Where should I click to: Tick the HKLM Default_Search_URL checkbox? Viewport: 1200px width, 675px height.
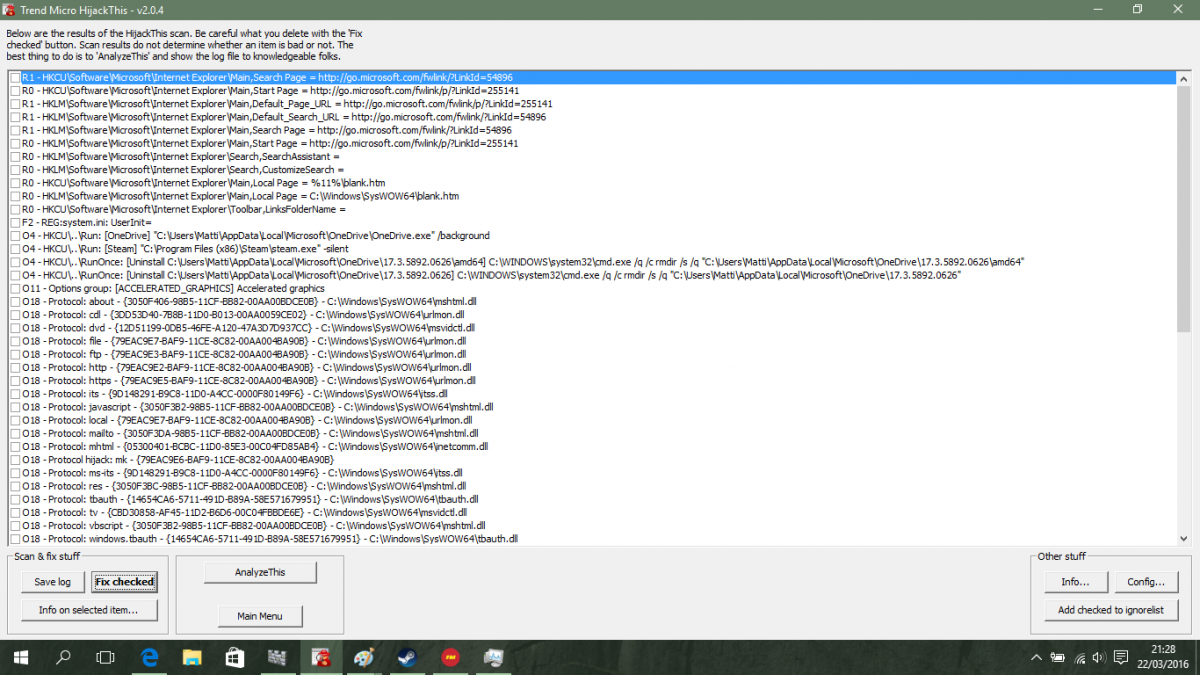pyautogui.click(x=14, y=117)
